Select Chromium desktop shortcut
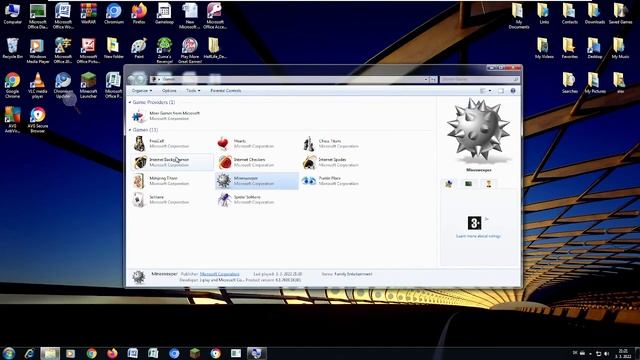The width and height of the screenshot is (640, 360). (x=113, y=14)
